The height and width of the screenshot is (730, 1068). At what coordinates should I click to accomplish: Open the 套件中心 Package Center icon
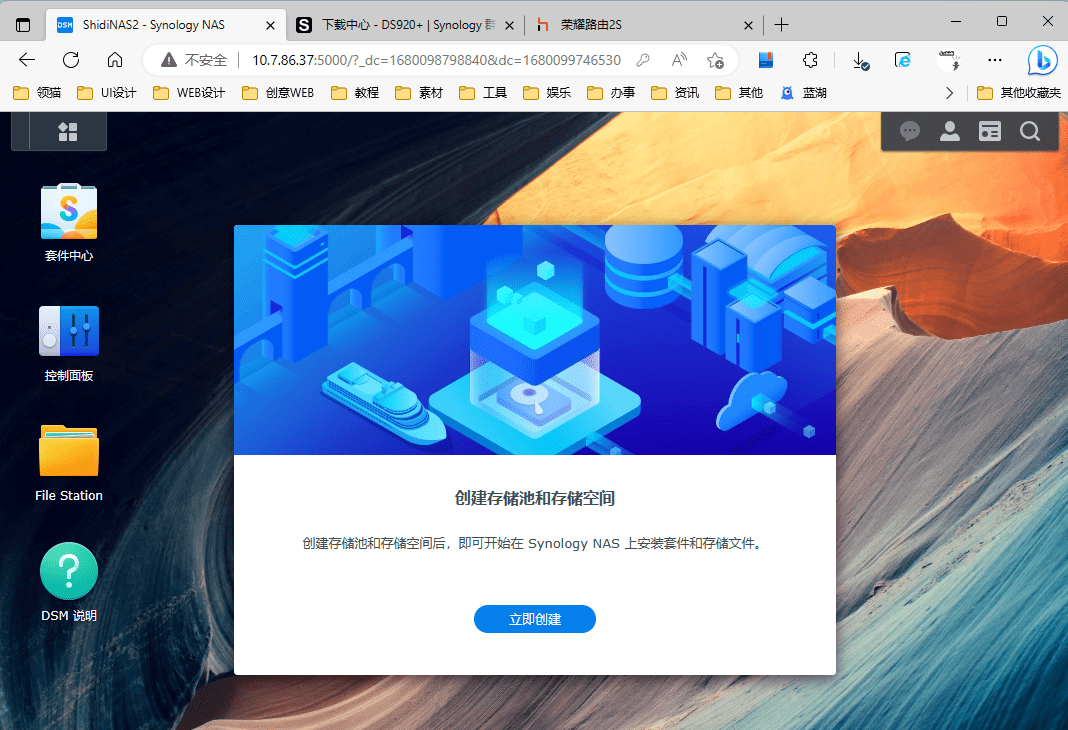click(x=68, y=212)
